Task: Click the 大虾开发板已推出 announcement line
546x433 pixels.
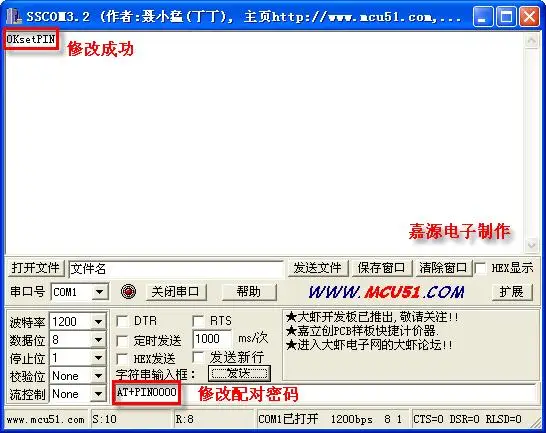Action: (x=372, y=317)
